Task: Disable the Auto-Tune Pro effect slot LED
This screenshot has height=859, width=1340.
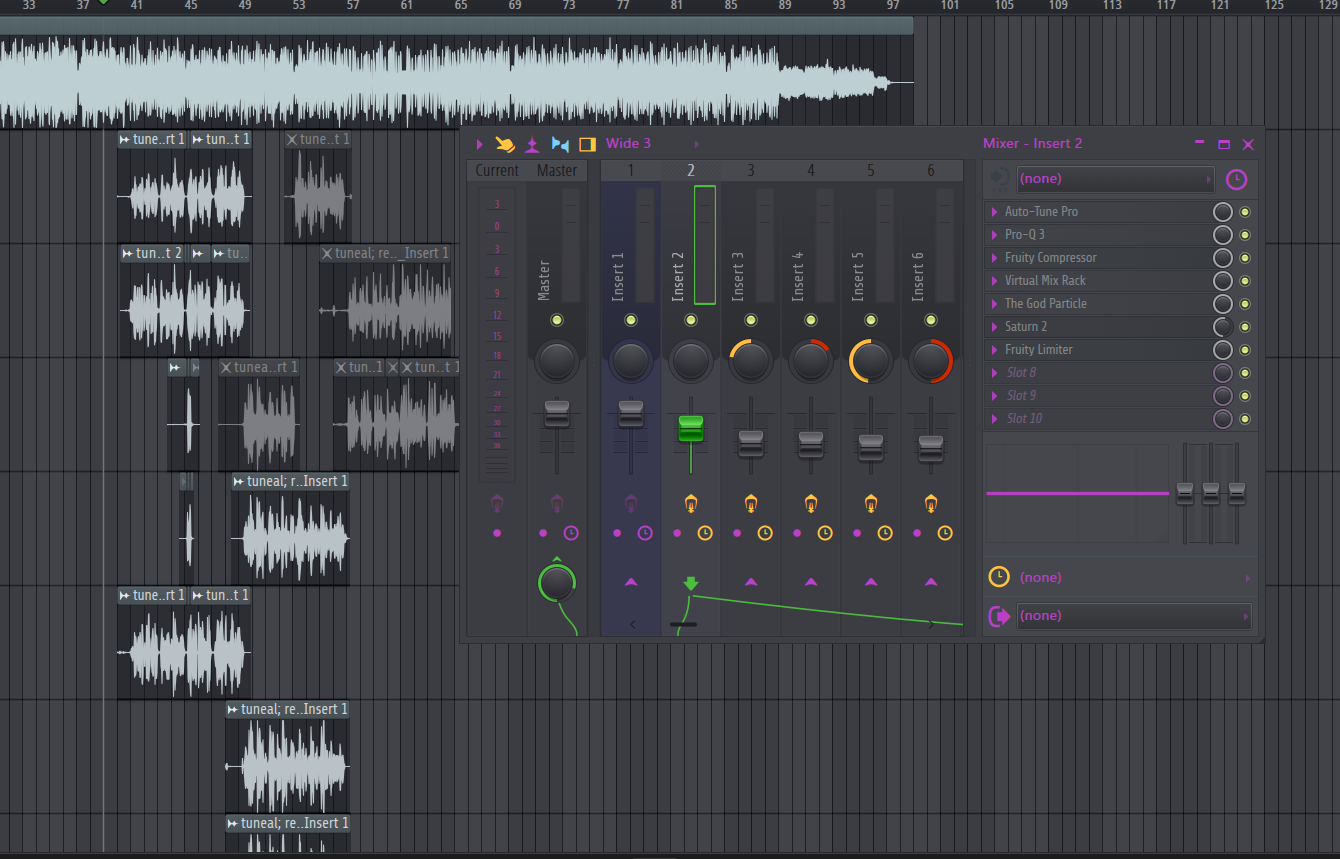Action: (1245, 212)
